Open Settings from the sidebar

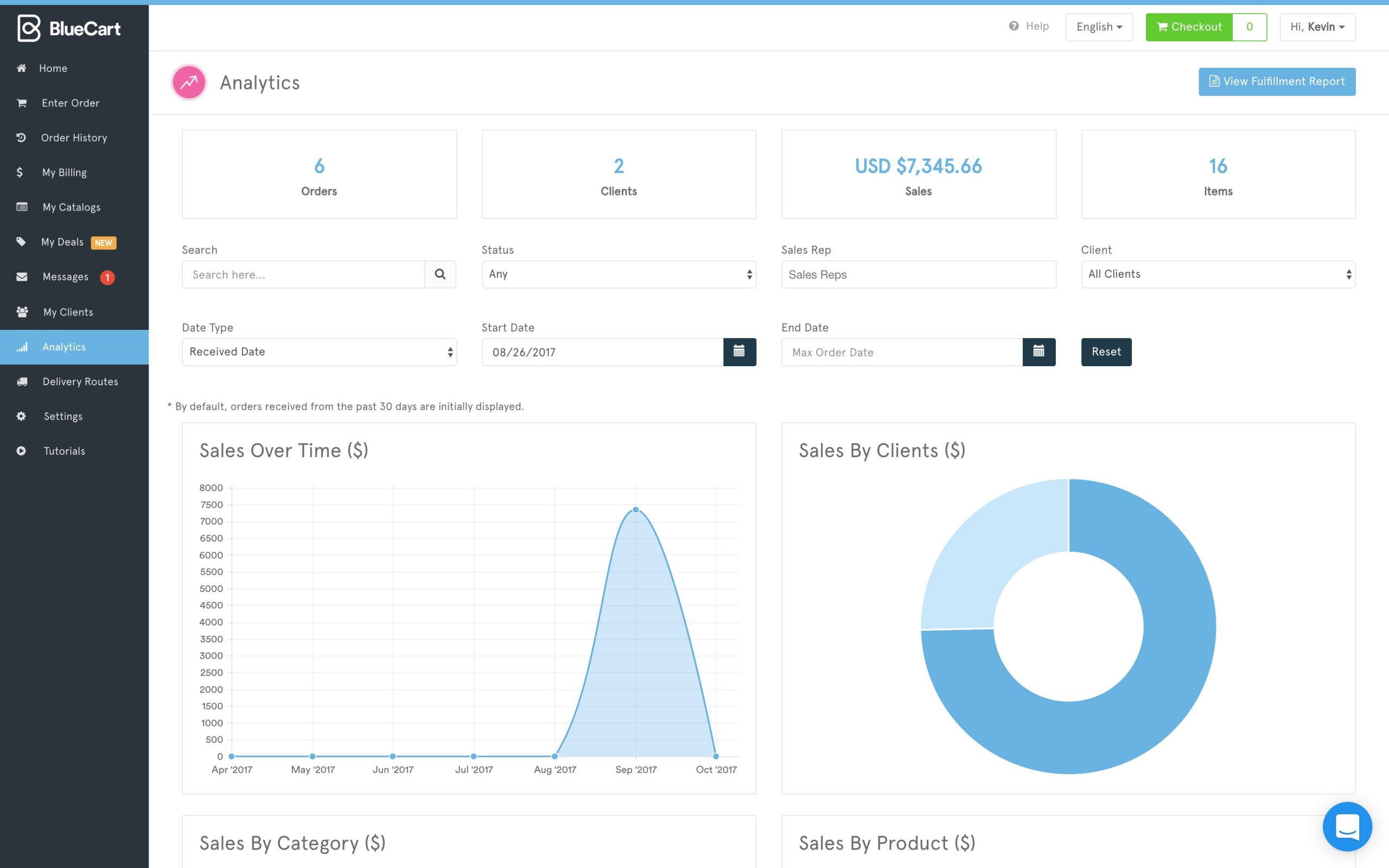[63, 416]
